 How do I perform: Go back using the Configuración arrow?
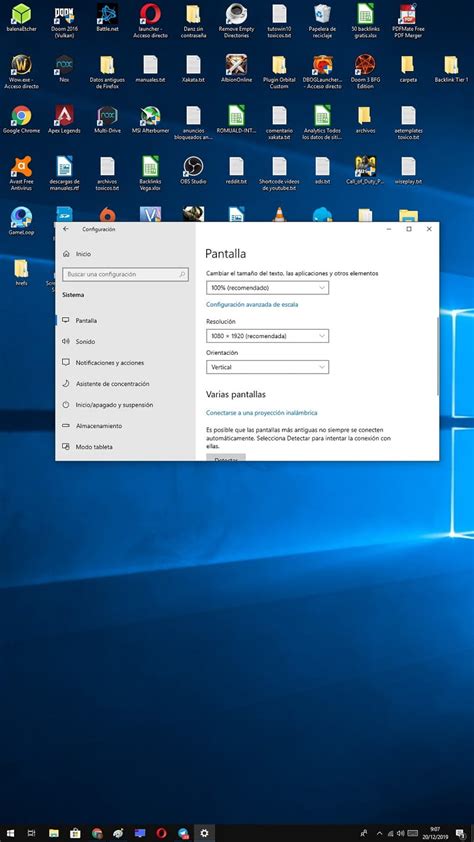pyautogui.click(x=66, y=229)
